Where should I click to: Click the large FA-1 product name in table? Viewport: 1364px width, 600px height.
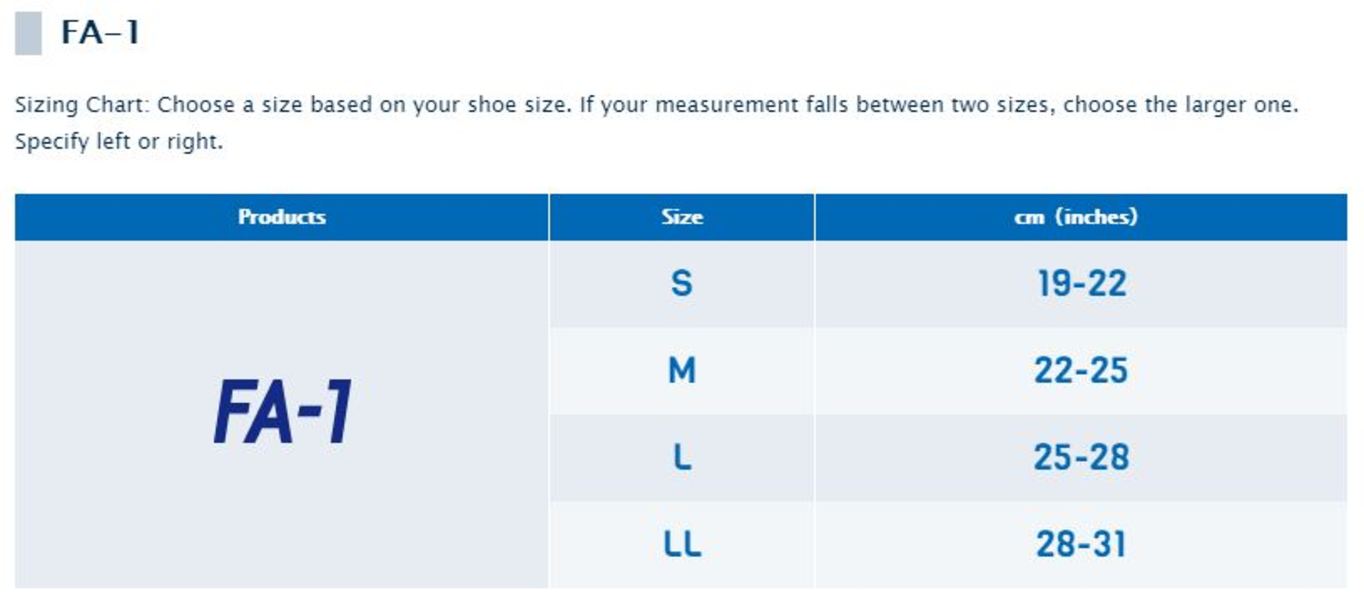[x=282, y=413]
